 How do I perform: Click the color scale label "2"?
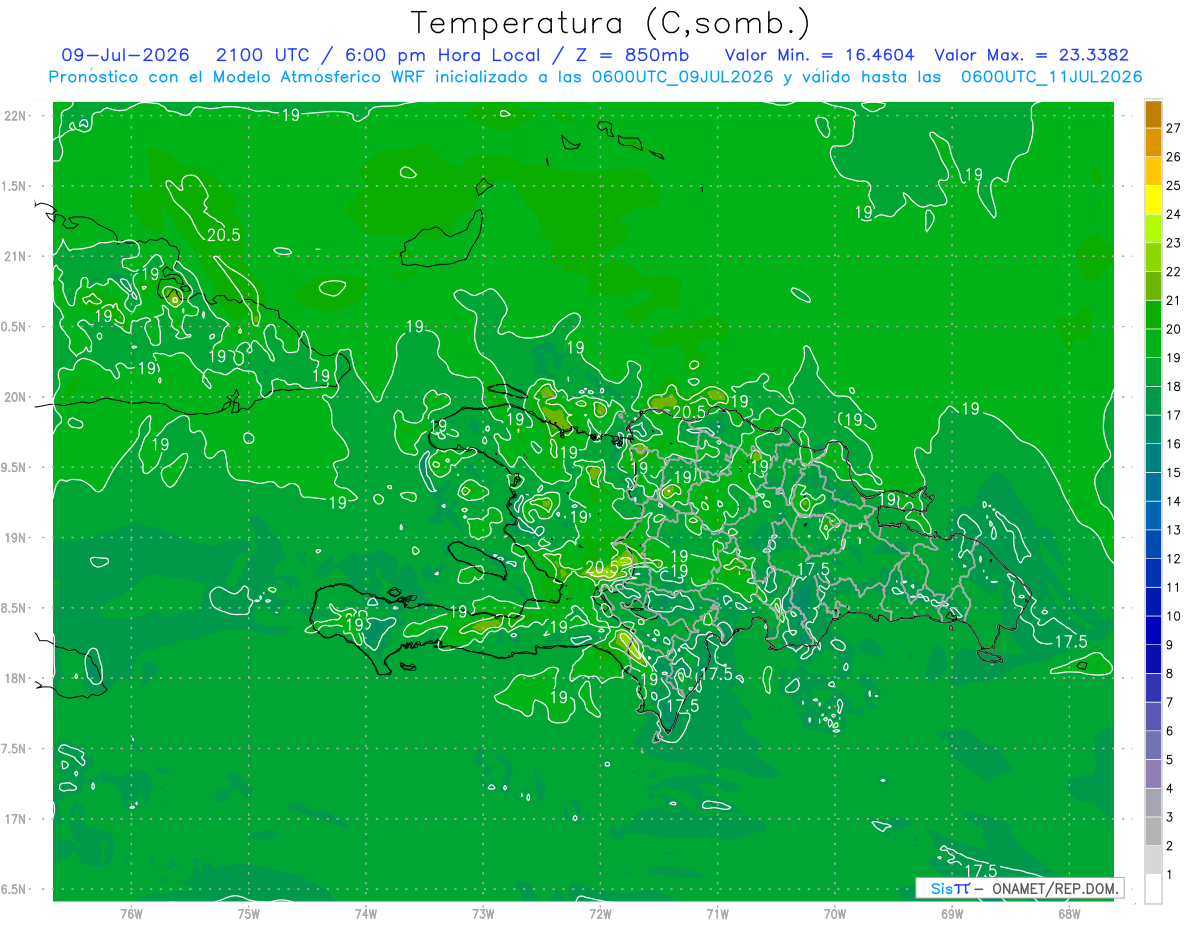(1170, 847)
